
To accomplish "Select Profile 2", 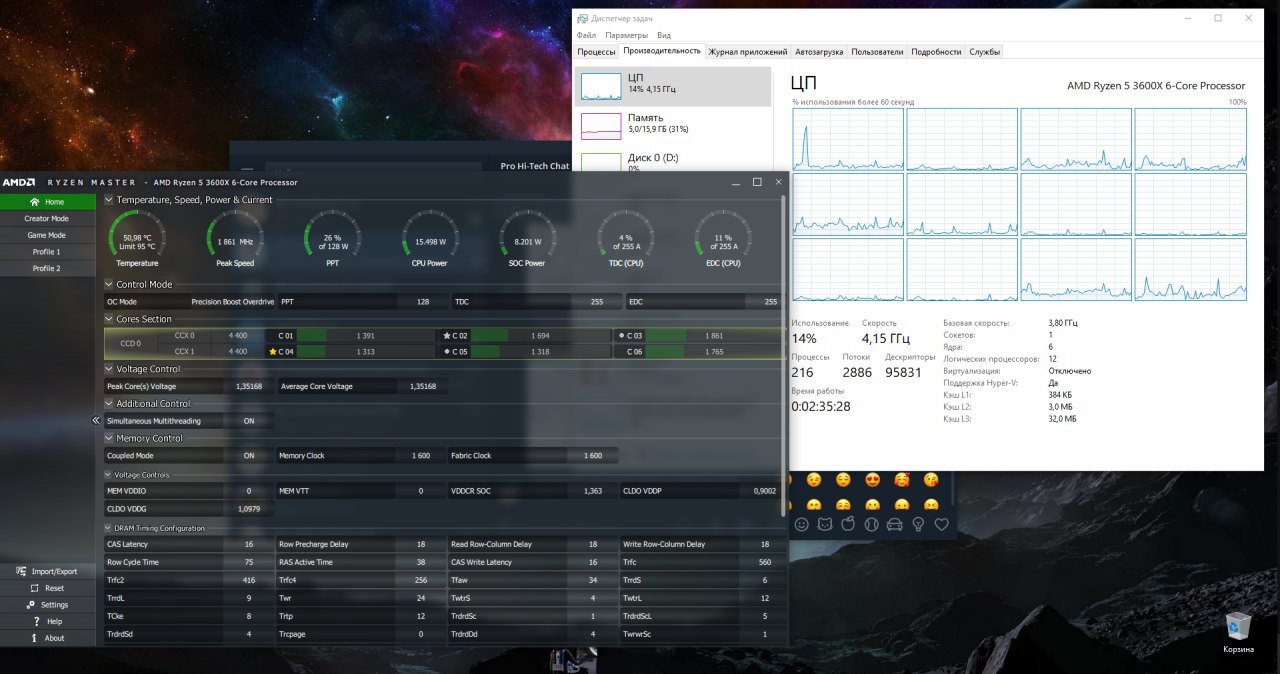I will pyautogui.click(x=48, y=268).
